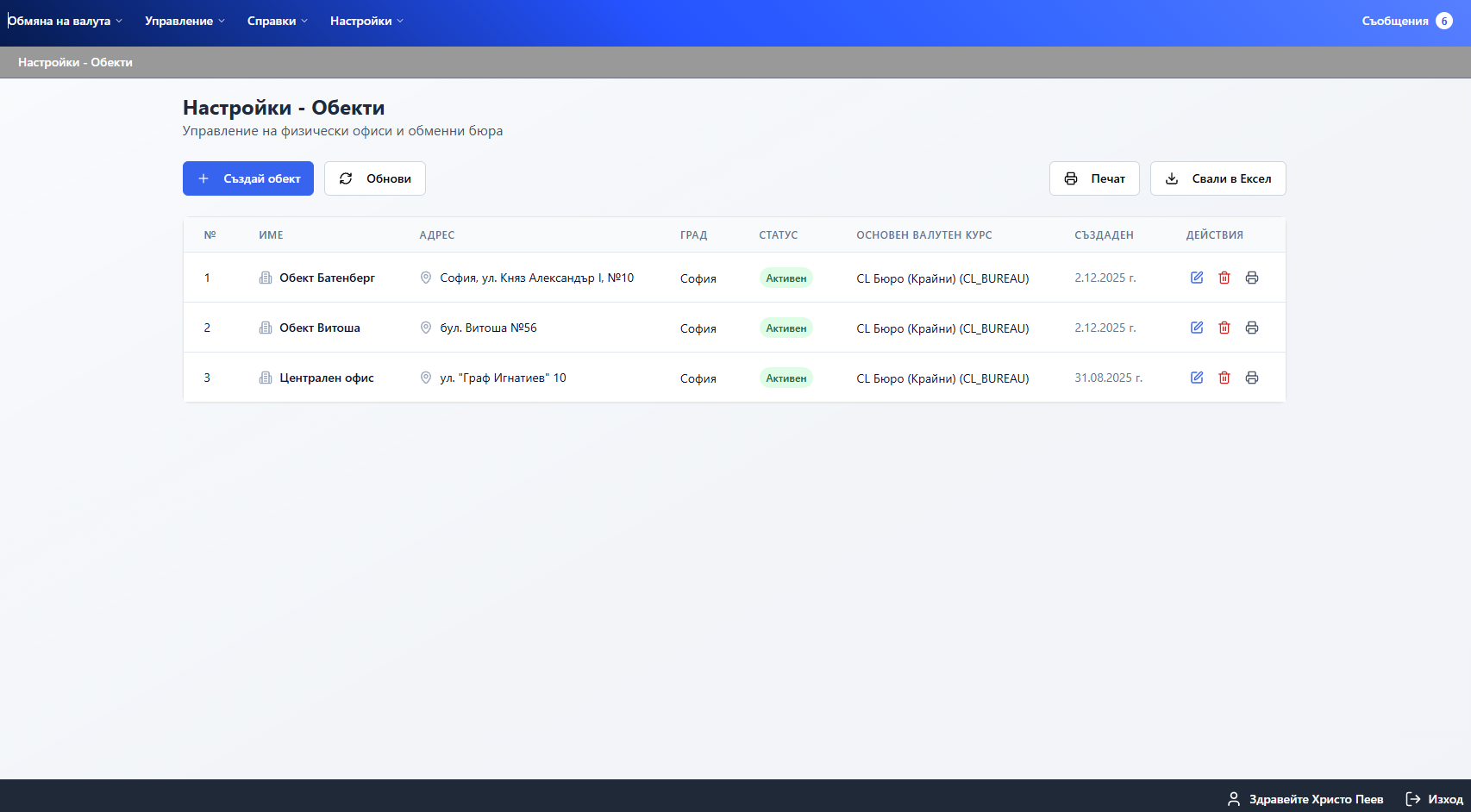
Task: Log out using Изход link
Action: click(x=1435, y=799)
